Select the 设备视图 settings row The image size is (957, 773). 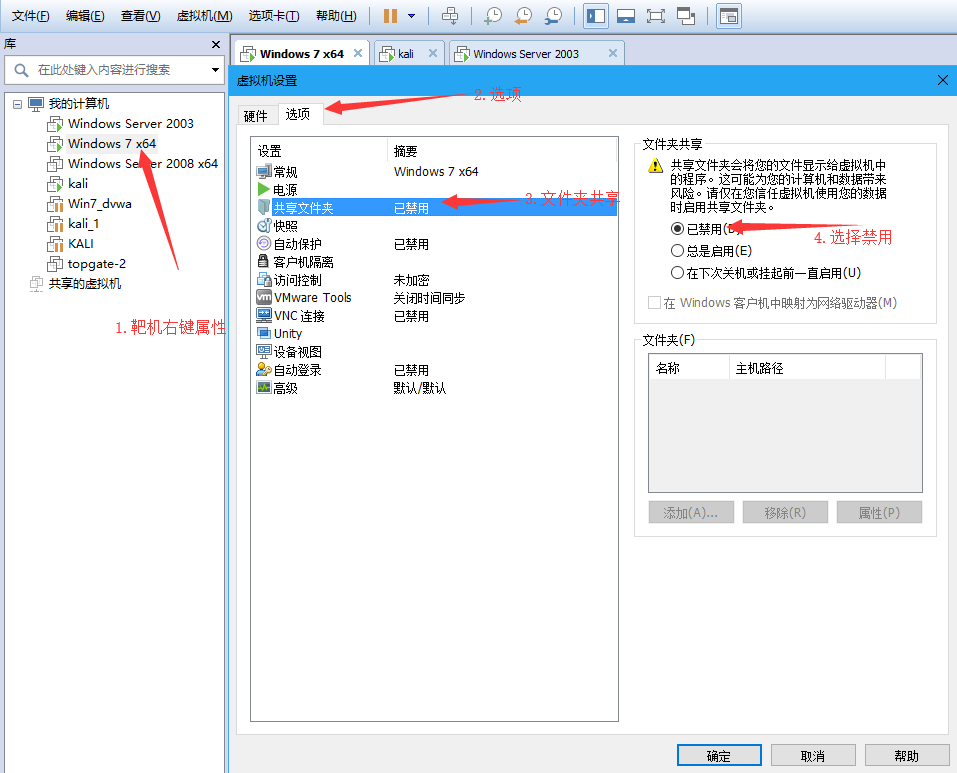pyautogui.click(x=436, y=352)
